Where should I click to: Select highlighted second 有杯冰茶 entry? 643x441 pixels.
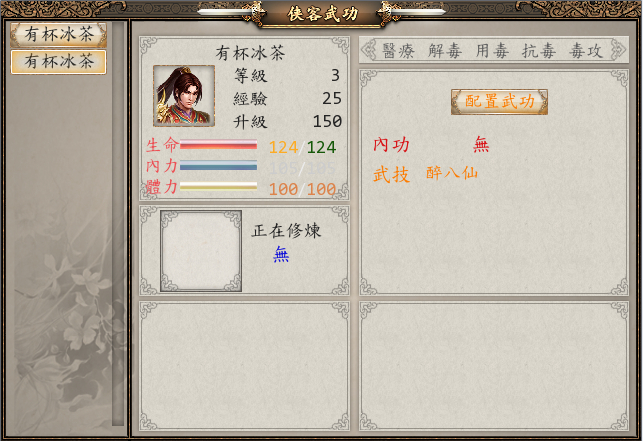pyautogui.click(x=59, y=62)
